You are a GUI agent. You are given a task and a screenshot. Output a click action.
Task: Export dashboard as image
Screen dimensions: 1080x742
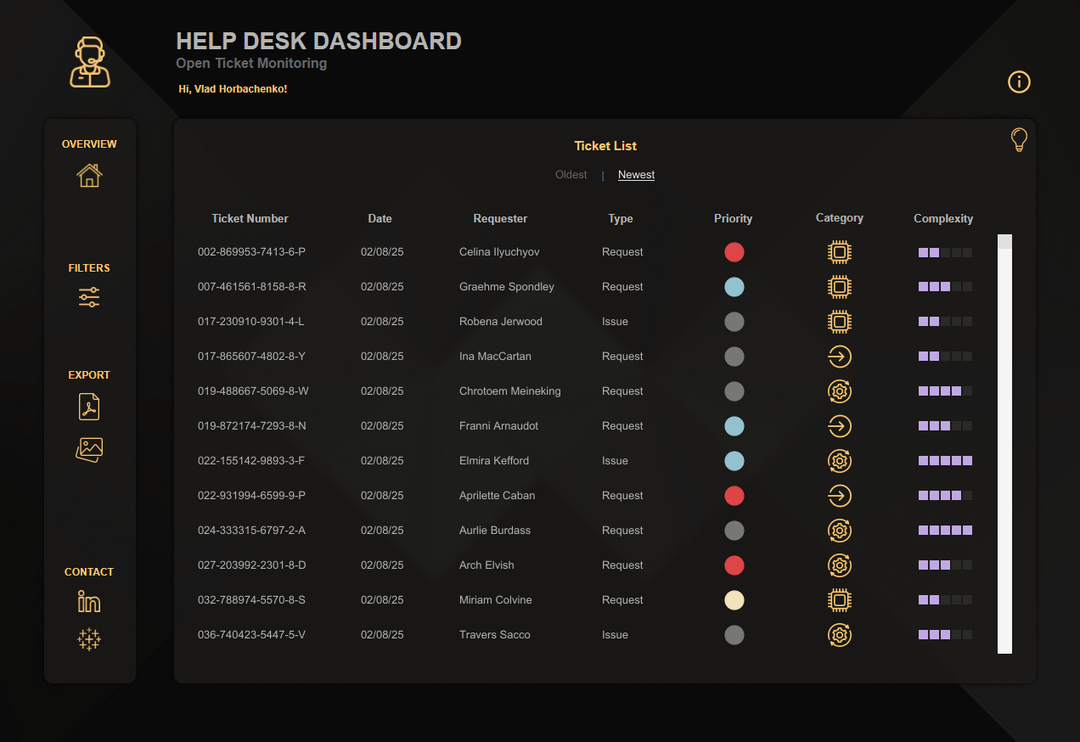(89, 450)
